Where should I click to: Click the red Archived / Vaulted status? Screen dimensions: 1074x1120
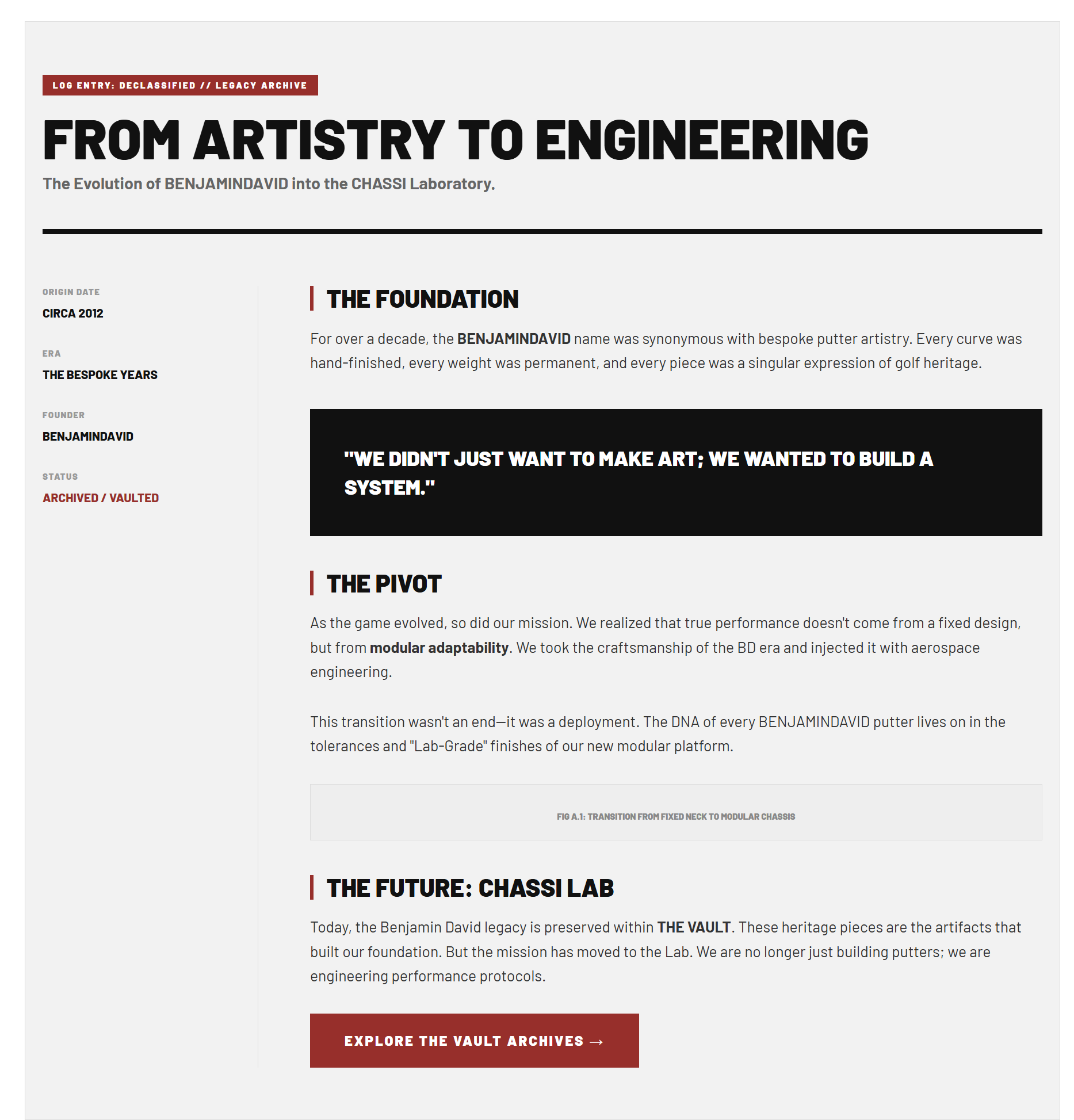click(x=101, y=498)
